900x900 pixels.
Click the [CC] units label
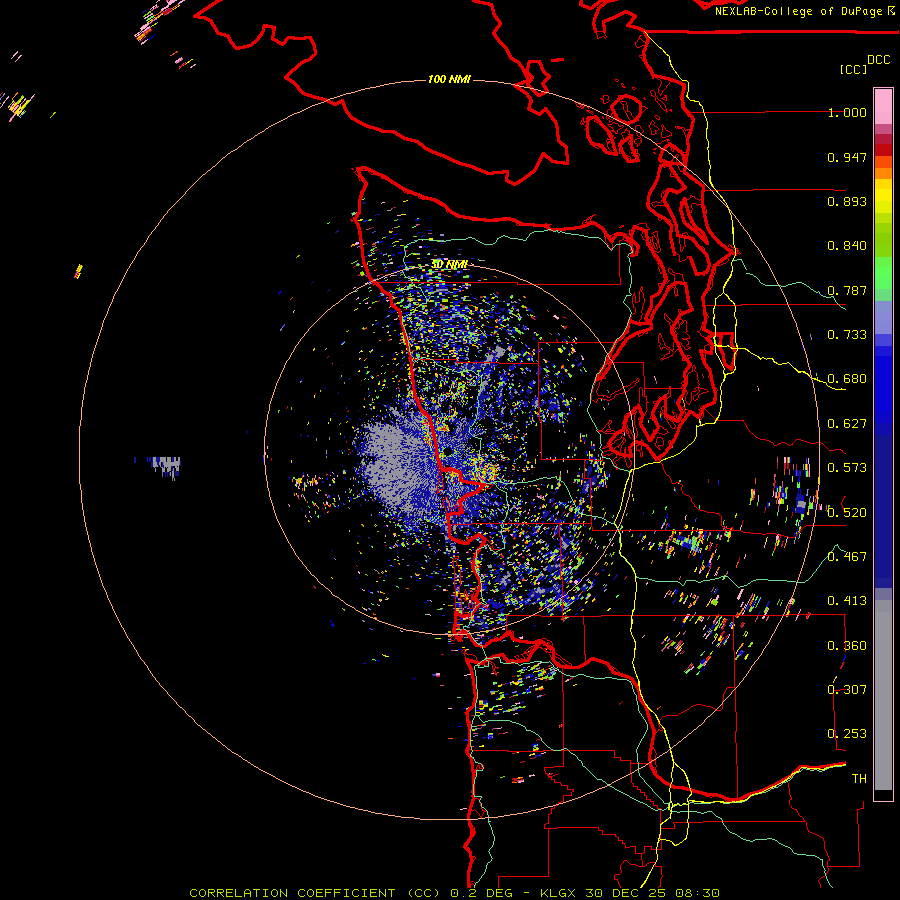853,69
